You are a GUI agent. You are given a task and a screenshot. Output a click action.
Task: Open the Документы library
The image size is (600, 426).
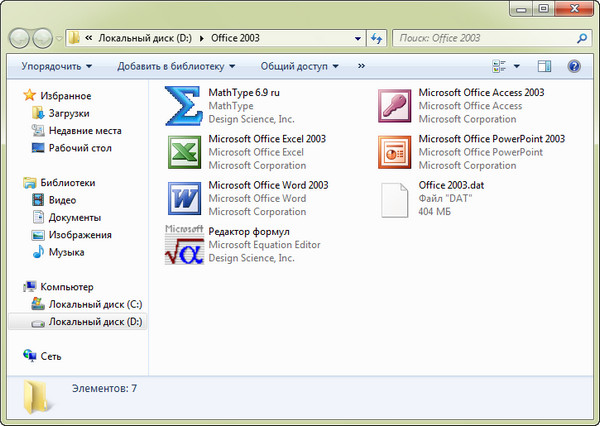75,217
